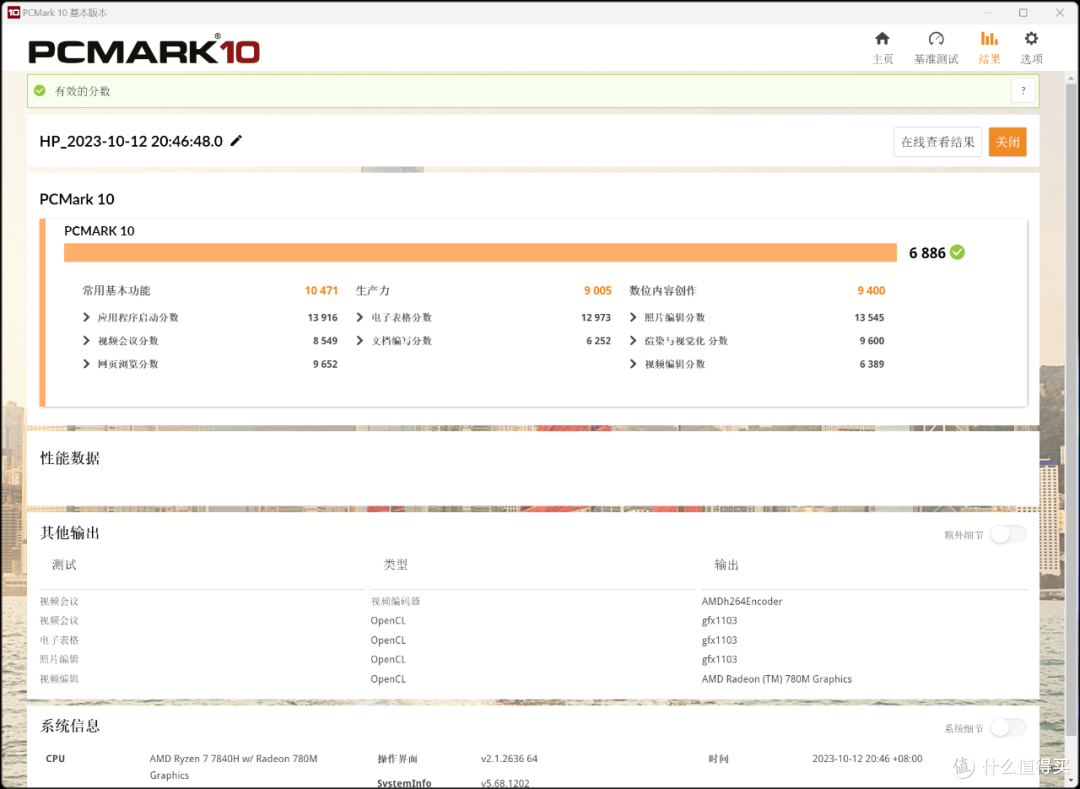The width and height of the screenshot is (1080, 789).
Task: Click the AMDh264Encoder output value
Action: (x=742, y=601)
